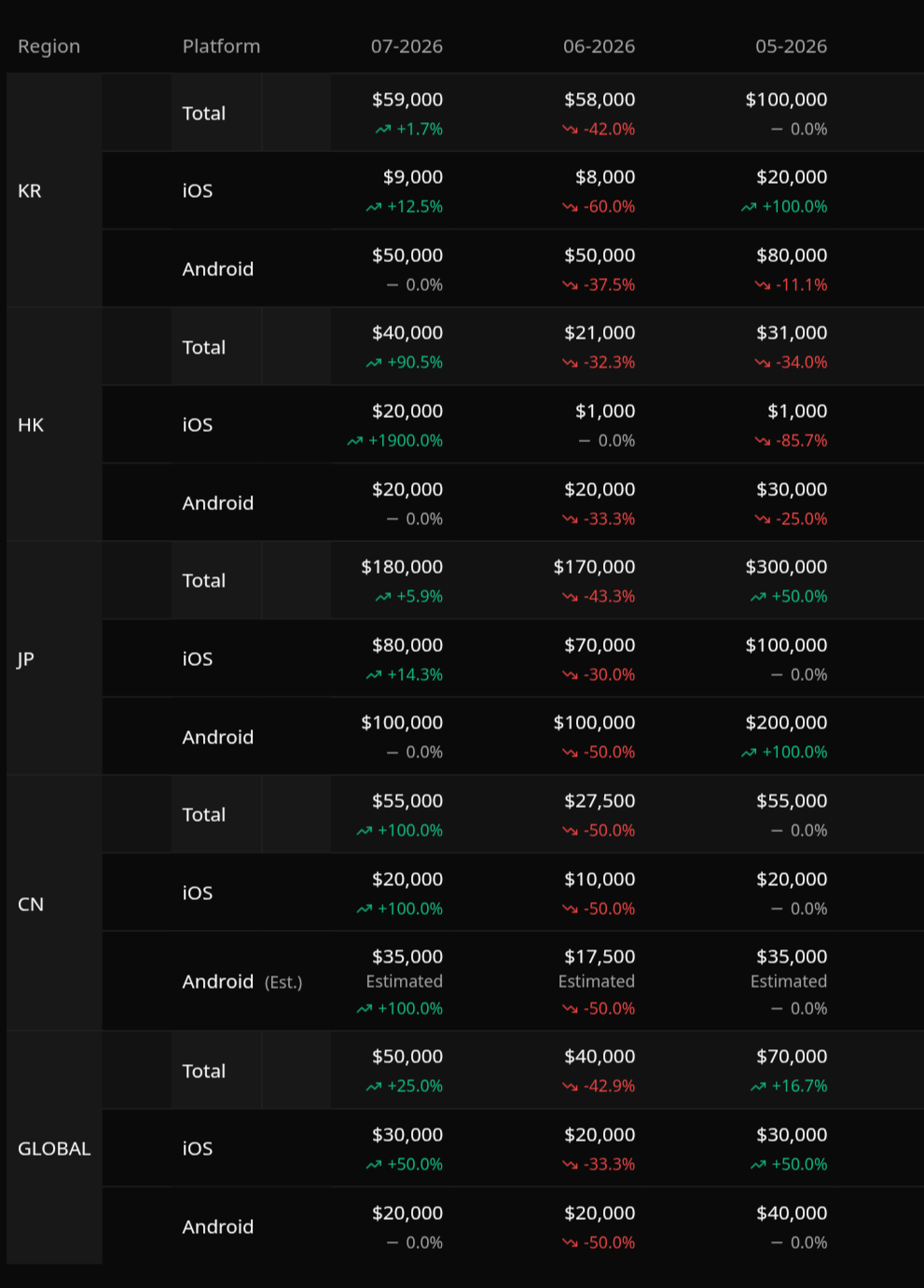This screenshot has width=924, height=1288.
Task: Click the down-trend icon beside -42.9%
Action: 570,1087
